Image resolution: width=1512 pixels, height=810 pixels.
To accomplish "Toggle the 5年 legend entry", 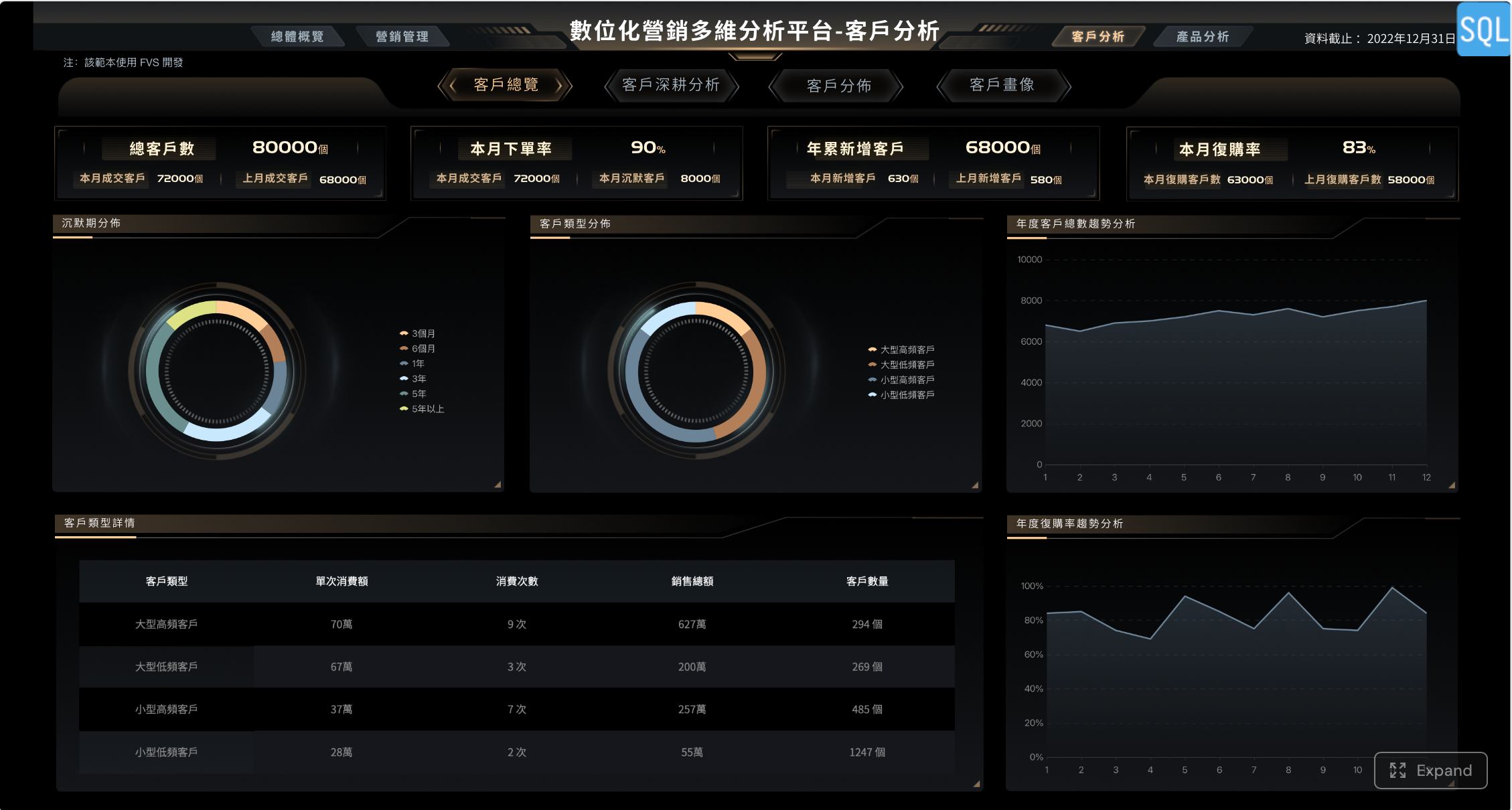I will (412, 394).
